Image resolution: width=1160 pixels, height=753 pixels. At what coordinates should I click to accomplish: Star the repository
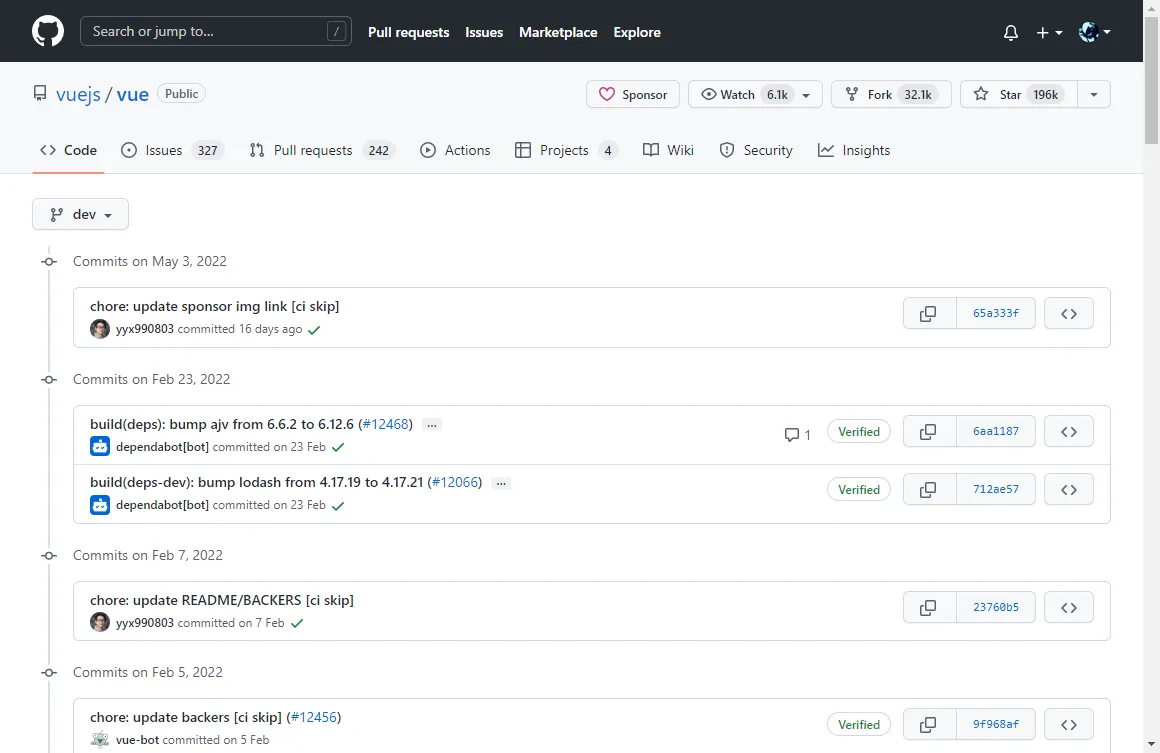(1019, 94)
